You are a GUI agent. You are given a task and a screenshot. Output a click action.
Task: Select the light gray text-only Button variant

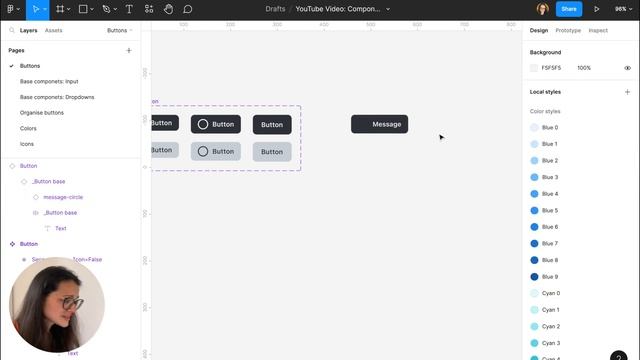[272, 152]
